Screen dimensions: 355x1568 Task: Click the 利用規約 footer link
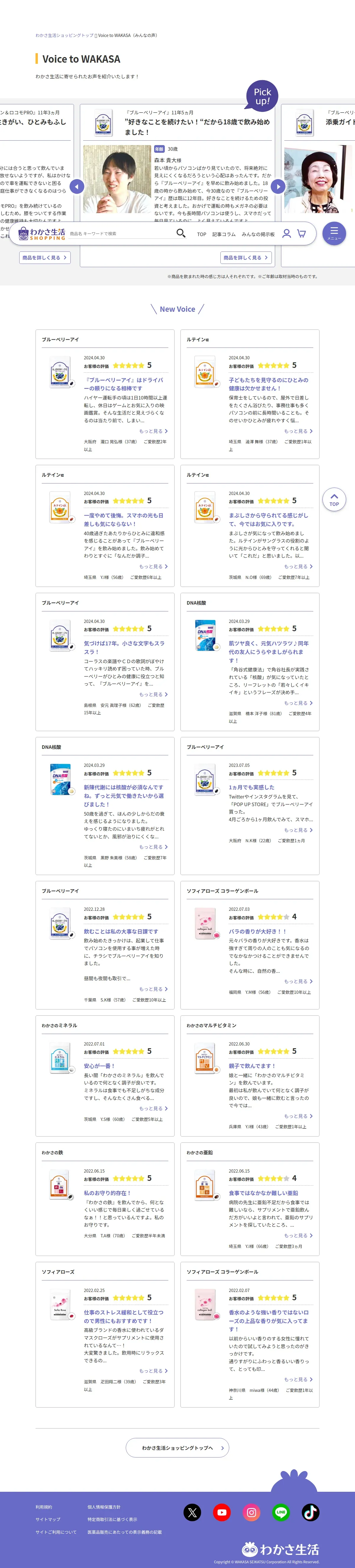coord(44,1507)
